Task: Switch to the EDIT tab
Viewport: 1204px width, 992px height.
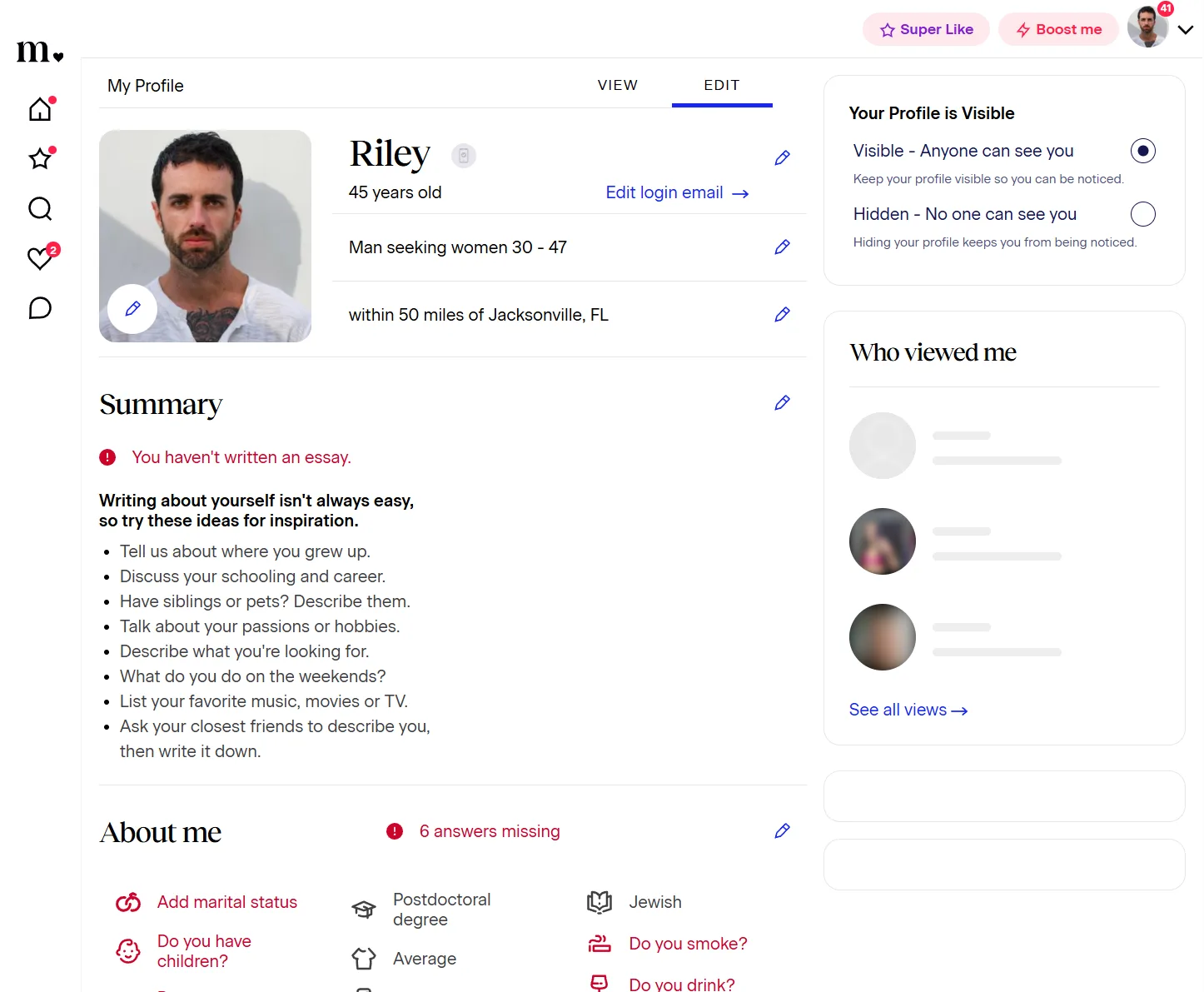Action: pyautogui.click(x=722, y=85)
